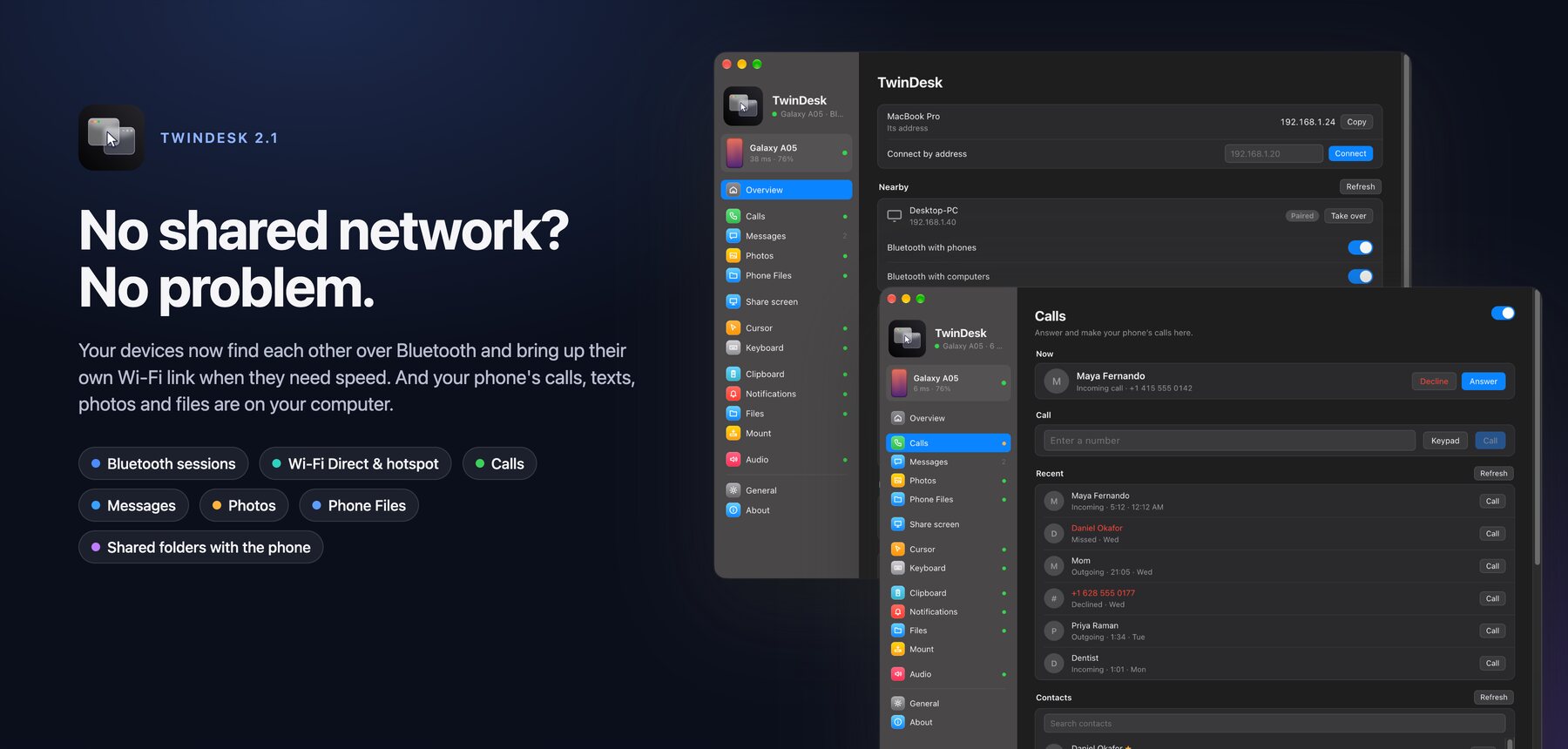Open Phone Files in back window sidebar
The width and height of the screenshot is (1568, 749).
pos(786,275)
